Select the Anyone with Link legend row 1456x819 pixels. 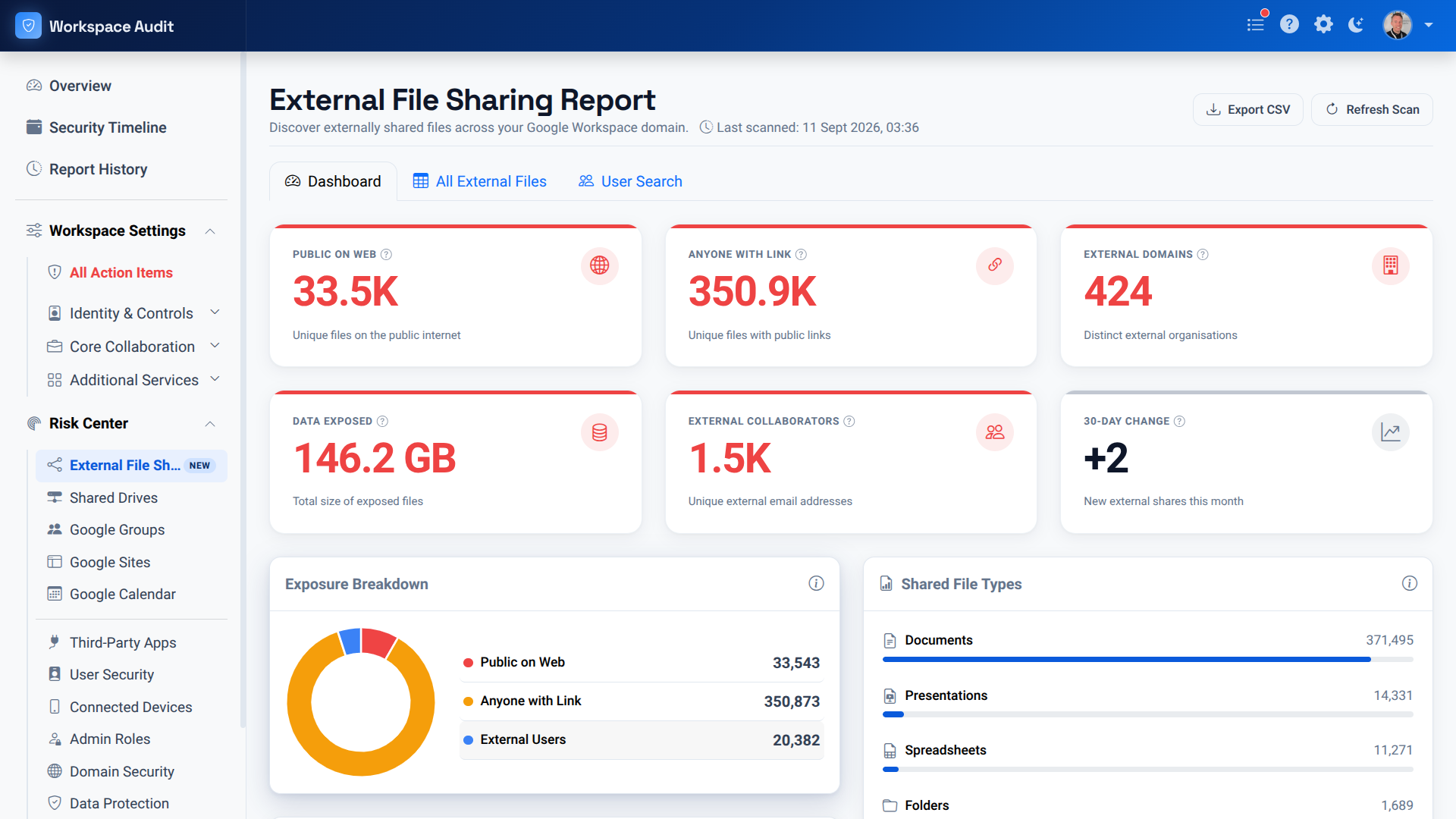[x=642, y=701]
